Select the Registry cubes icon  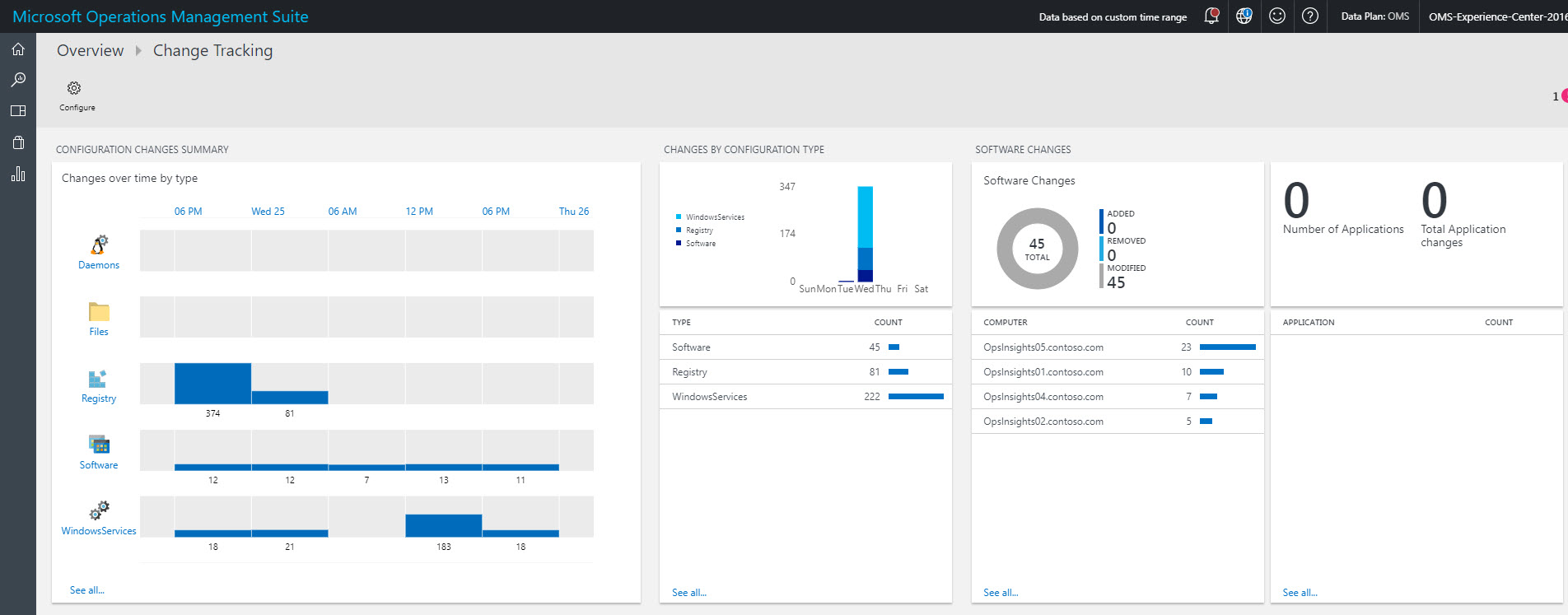pyautogui.click(x=98, y=378)
